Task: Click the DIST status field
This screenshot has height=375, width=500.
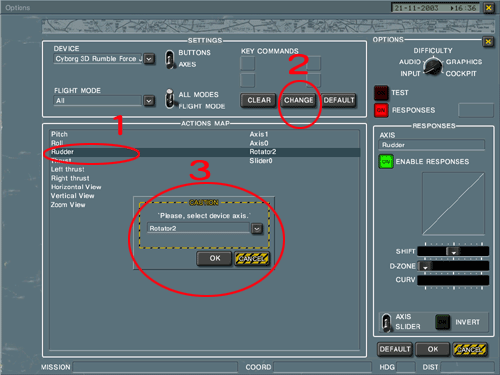Action: 467,367
